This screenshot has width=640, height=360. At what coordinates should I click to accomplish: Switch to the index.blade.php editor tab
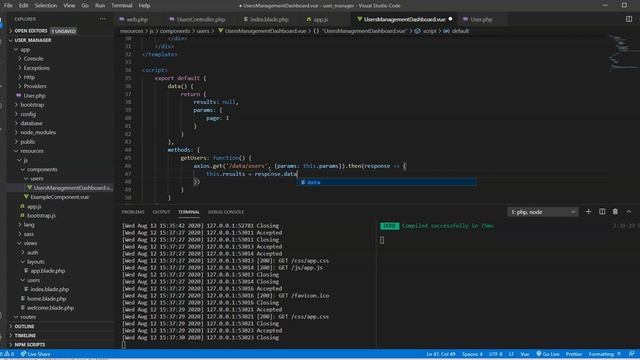click(269, 19)
